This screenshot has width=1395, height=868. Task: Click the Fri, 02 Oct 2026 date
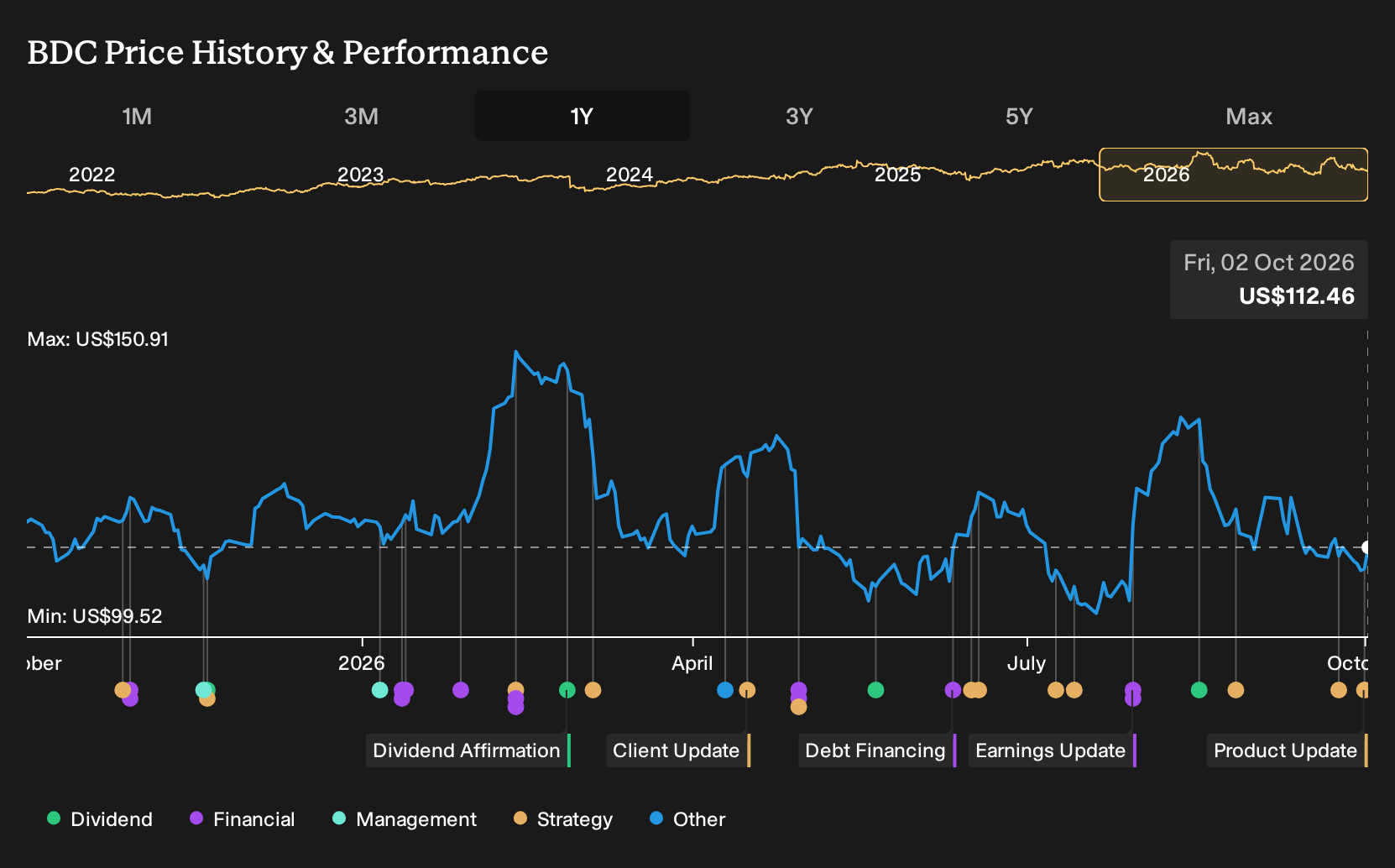point(1269,263)
